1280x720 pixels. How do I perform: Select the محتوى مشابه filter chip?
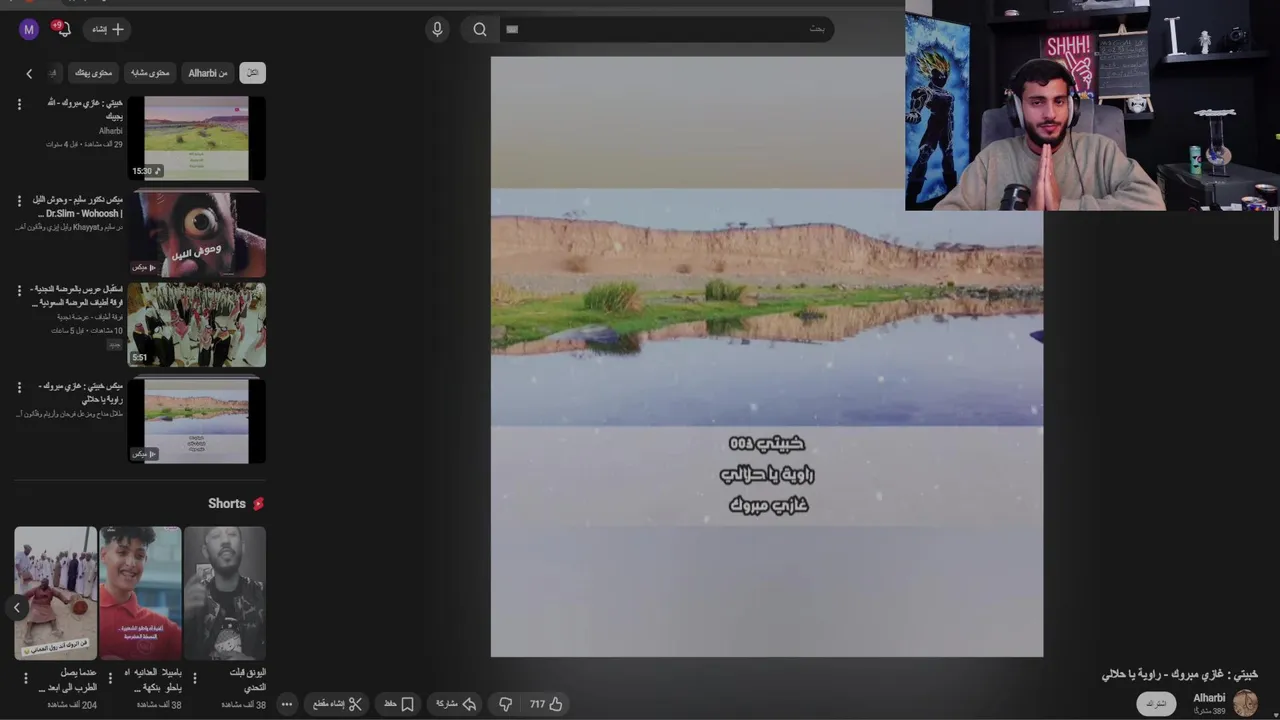150,73
